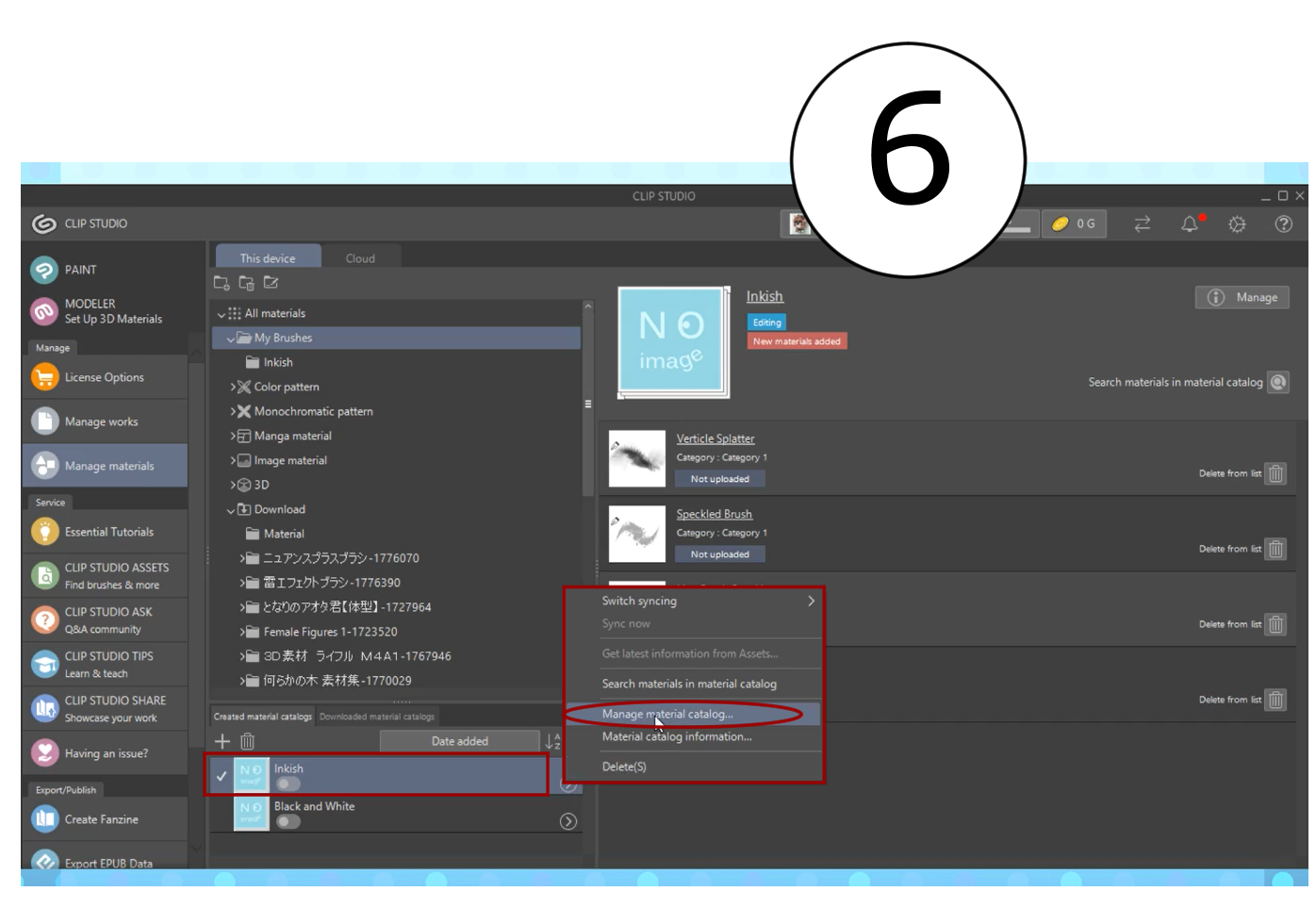Open CLIP STUDIO ASSETS

click(x=104, y=575)
